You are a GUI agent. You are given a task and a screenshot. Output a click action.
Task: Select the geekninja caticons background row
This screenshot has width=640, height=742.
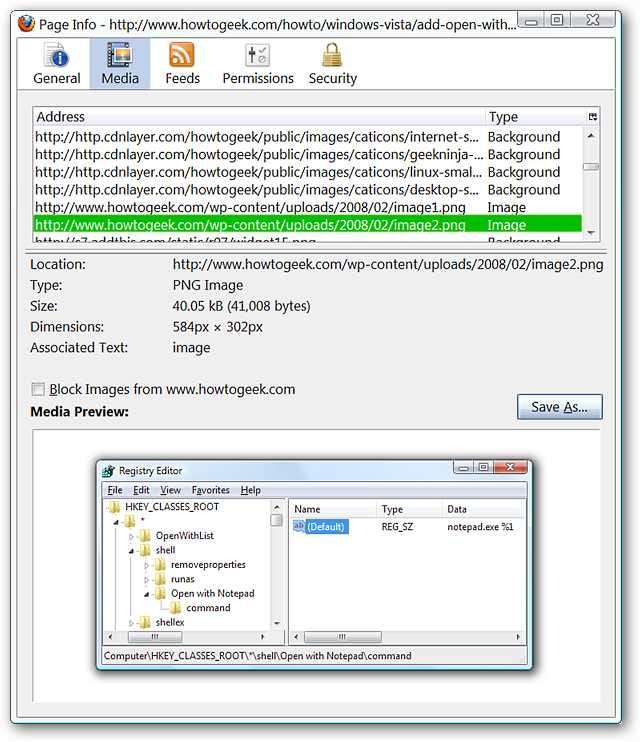(308, 154)
